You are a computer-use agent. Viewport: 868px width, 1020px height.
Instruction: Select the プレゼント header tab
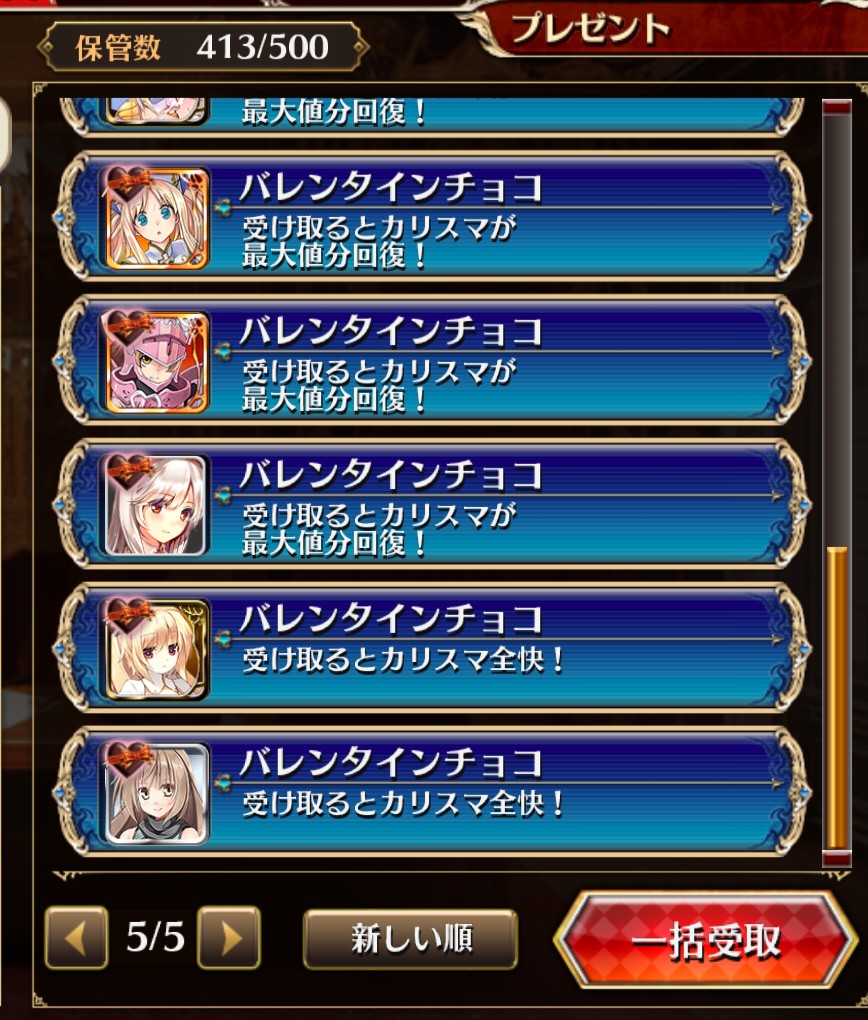(x=590, y=29)
